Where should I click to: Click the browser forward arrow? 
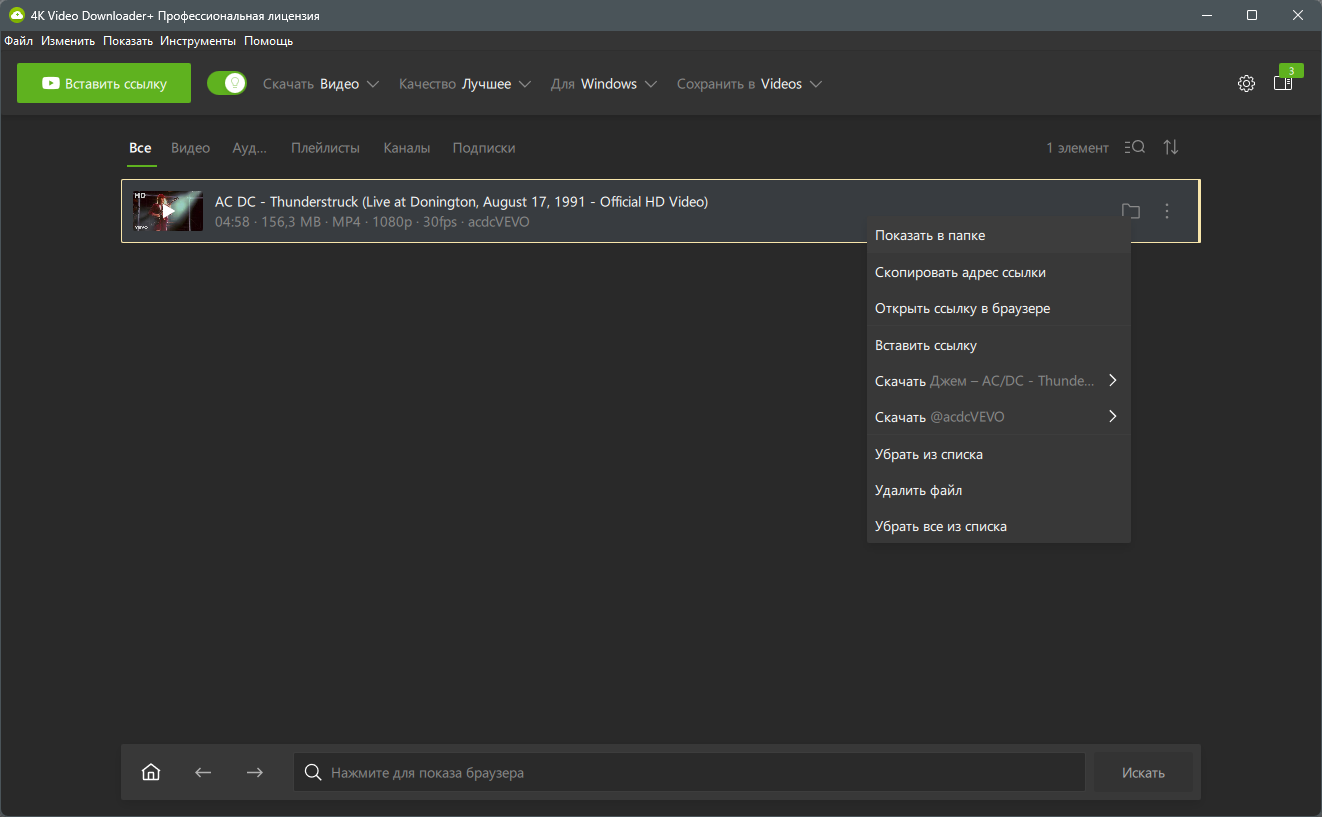(x=255, y=772)
